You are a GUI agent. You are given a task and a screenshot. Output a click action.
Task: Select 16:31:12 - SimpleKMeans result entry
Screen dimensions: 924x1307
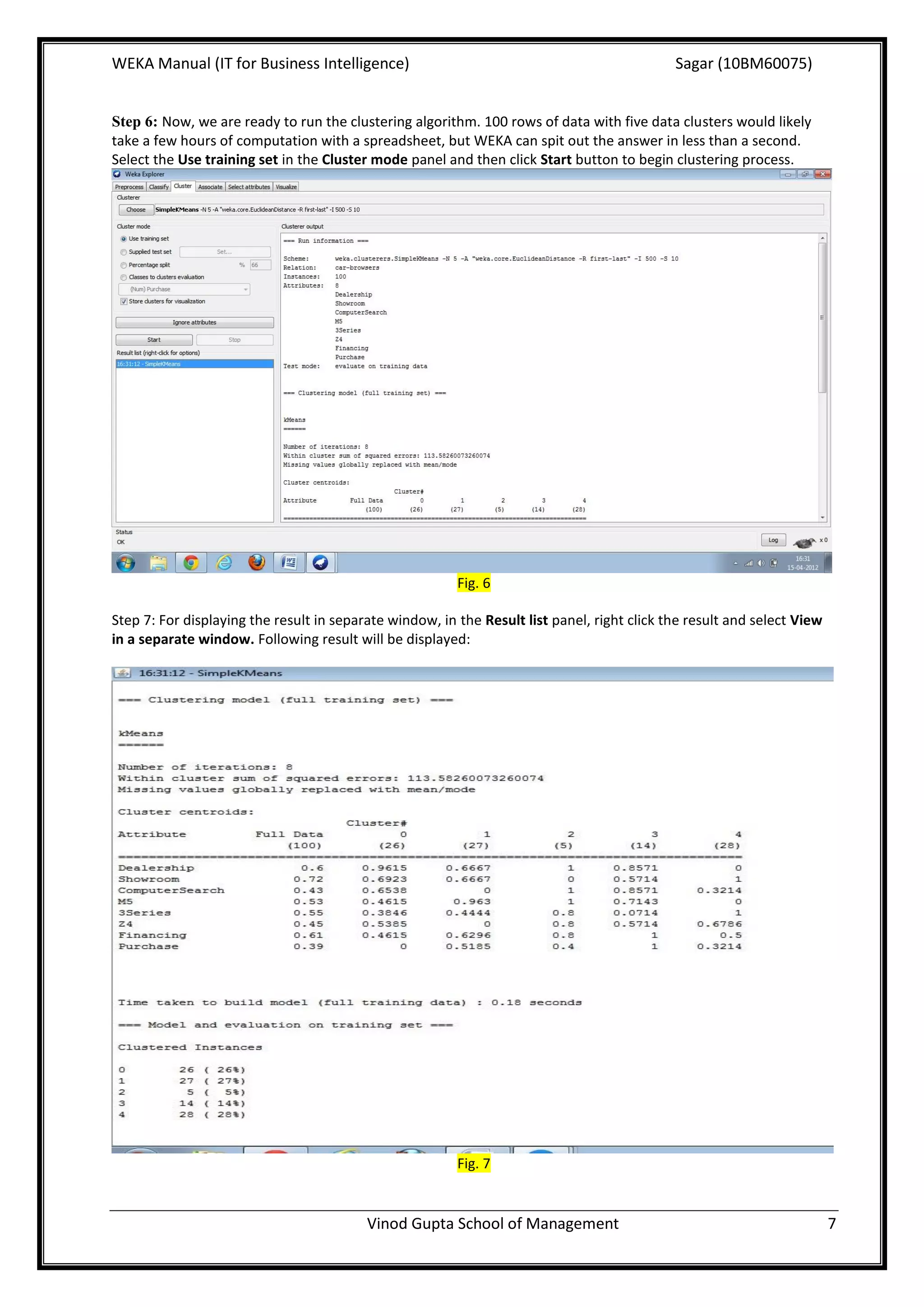(x=194, y=364)
